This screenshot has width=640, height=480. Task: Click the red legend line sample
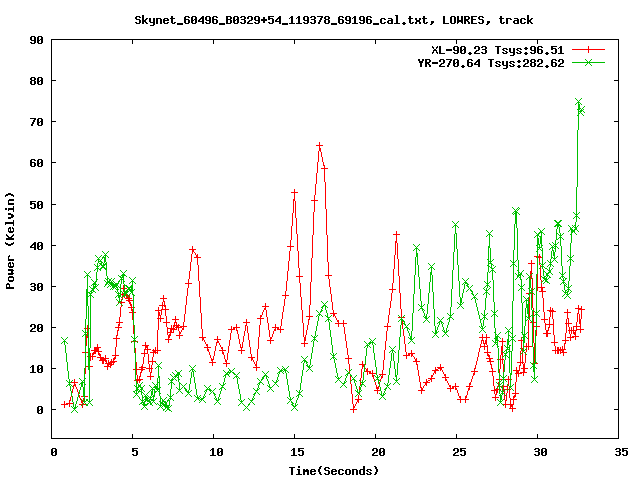(x=588, y=50)
